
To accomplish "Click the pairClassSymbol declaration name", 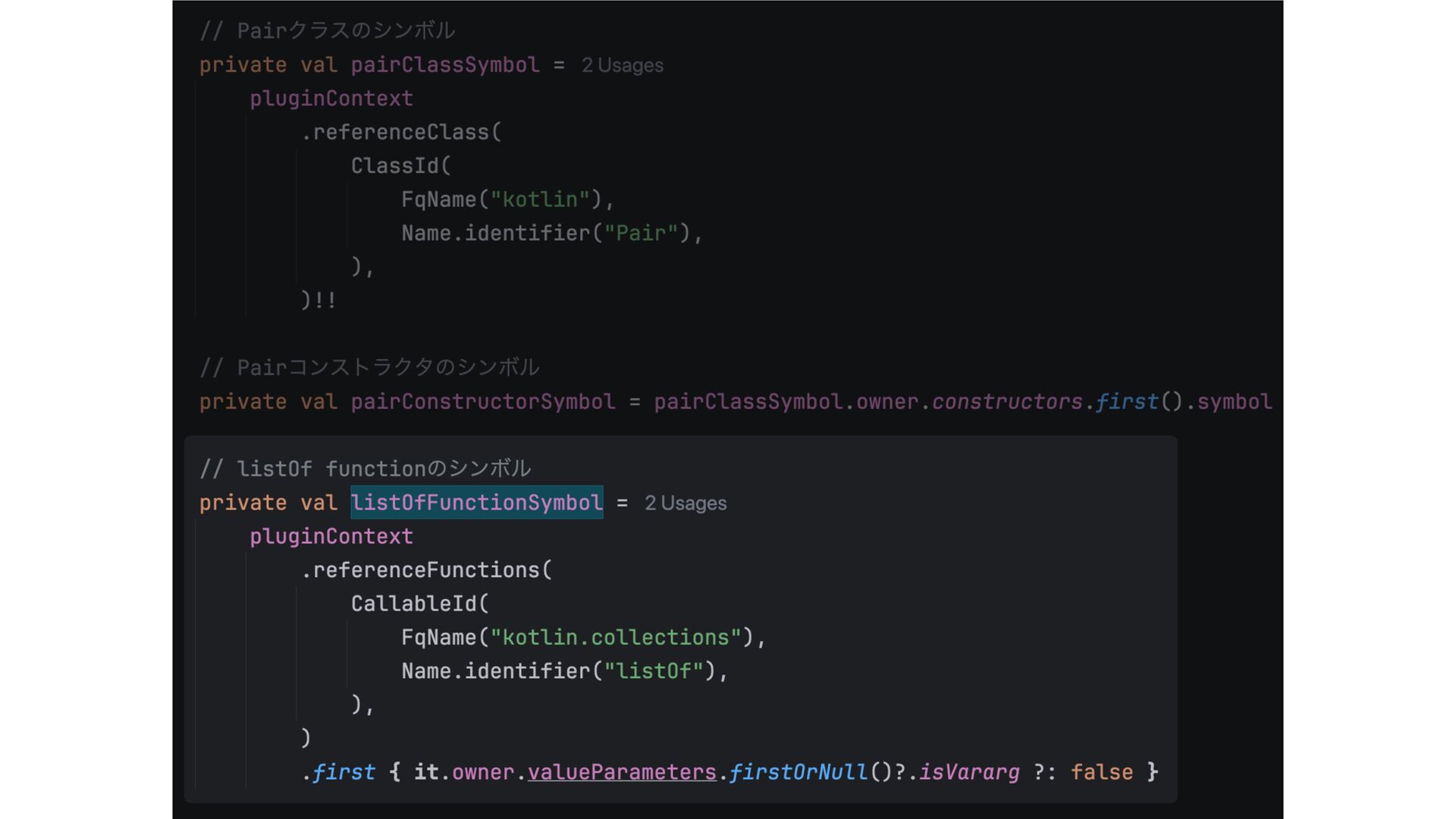I will coord(444,65).
